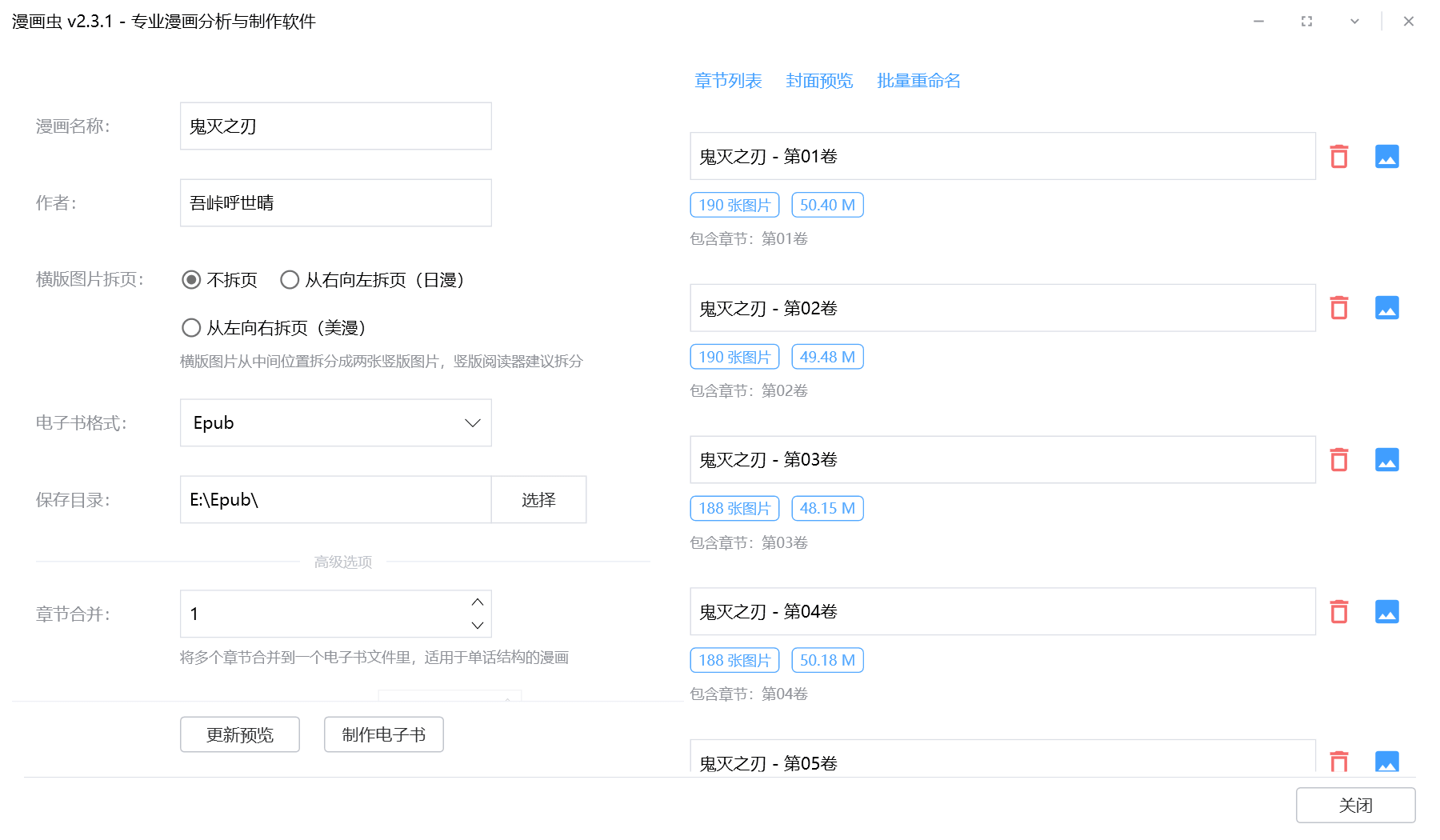The image size is (1440, 840).
Task: Delete the 鬼灭之刃 - 第05卷 chapter
Action: point(1338,761)
